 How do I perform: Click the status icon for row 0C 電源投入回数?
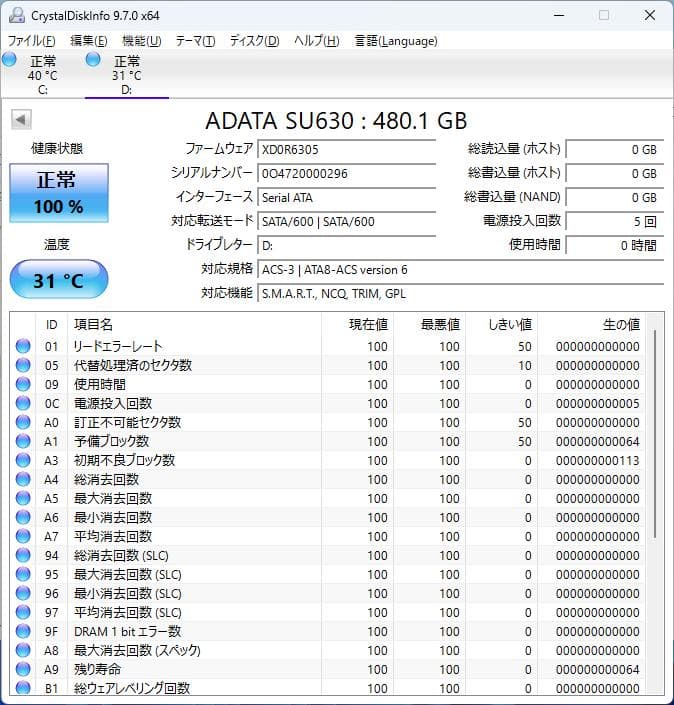(23, 403)
